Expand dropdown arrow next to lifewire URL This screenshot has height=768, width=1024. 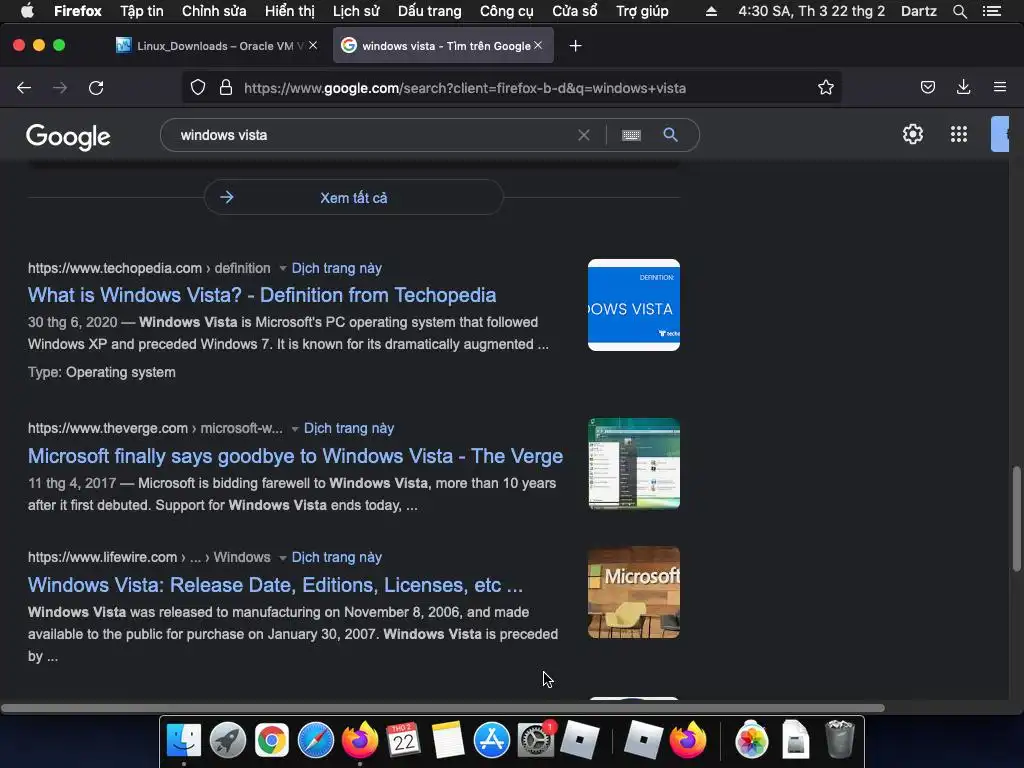(283, 558)
